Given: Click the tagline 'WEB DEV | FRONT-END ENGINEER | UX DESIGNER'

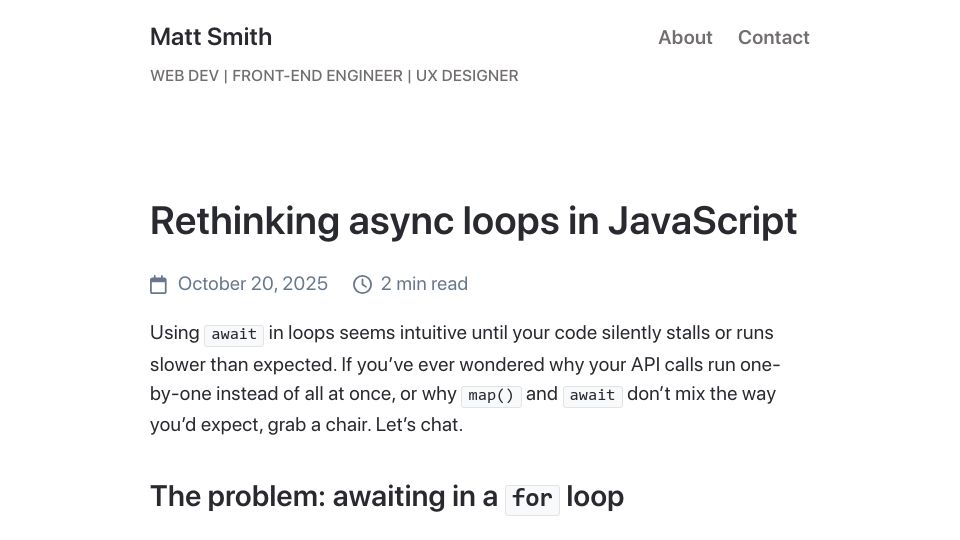Looking at the screenshot, I should click(x=334, y=76).
